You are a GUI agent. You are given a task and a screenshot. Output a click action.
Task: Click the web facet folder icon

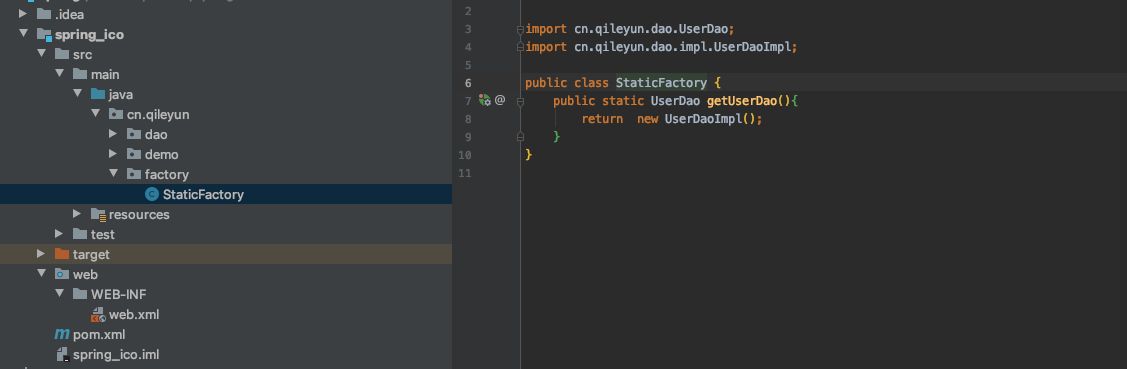[62, 274]
